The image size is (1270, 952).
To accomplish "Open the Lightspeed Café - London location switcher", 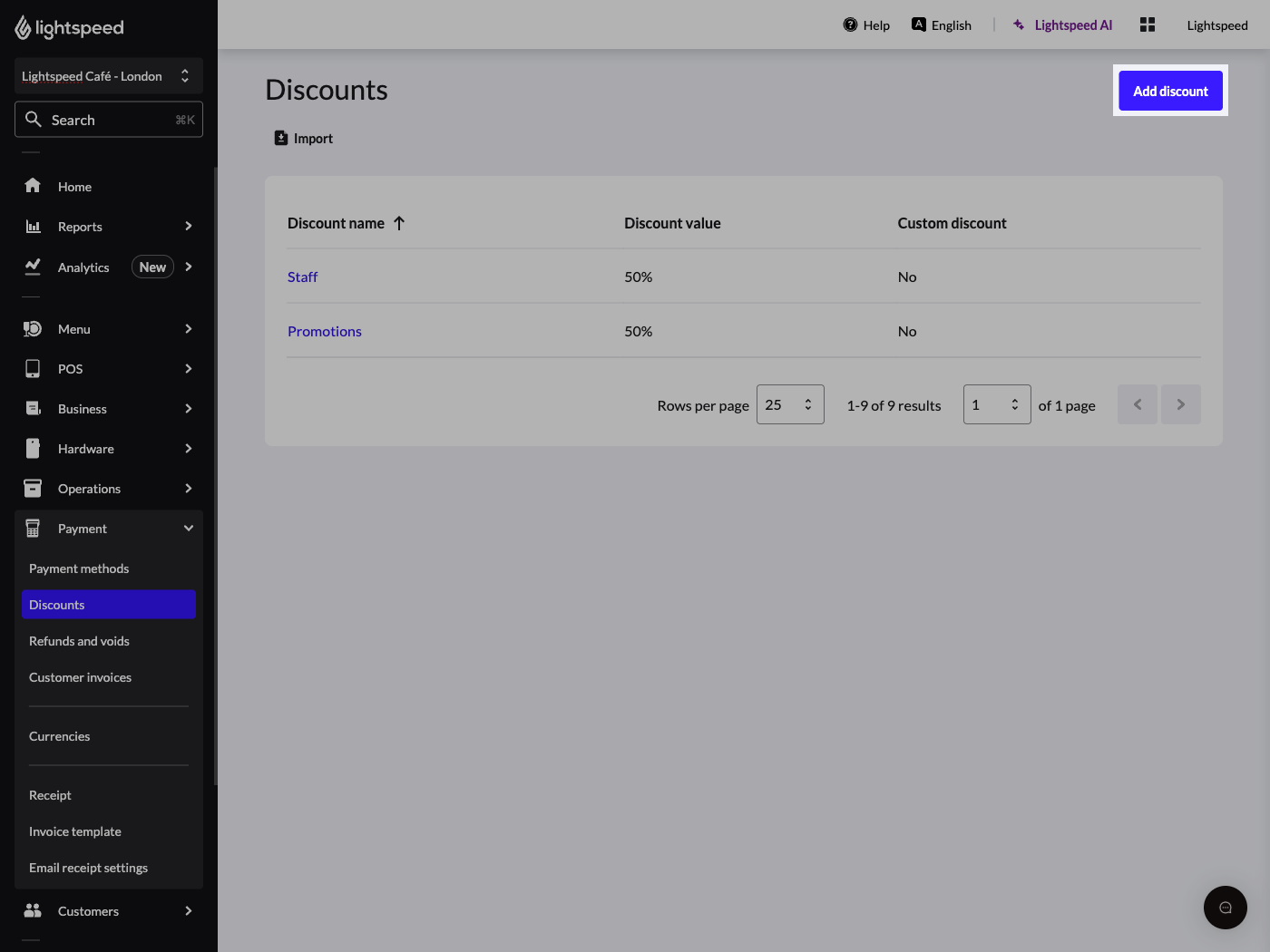I will tap(108, 76).
